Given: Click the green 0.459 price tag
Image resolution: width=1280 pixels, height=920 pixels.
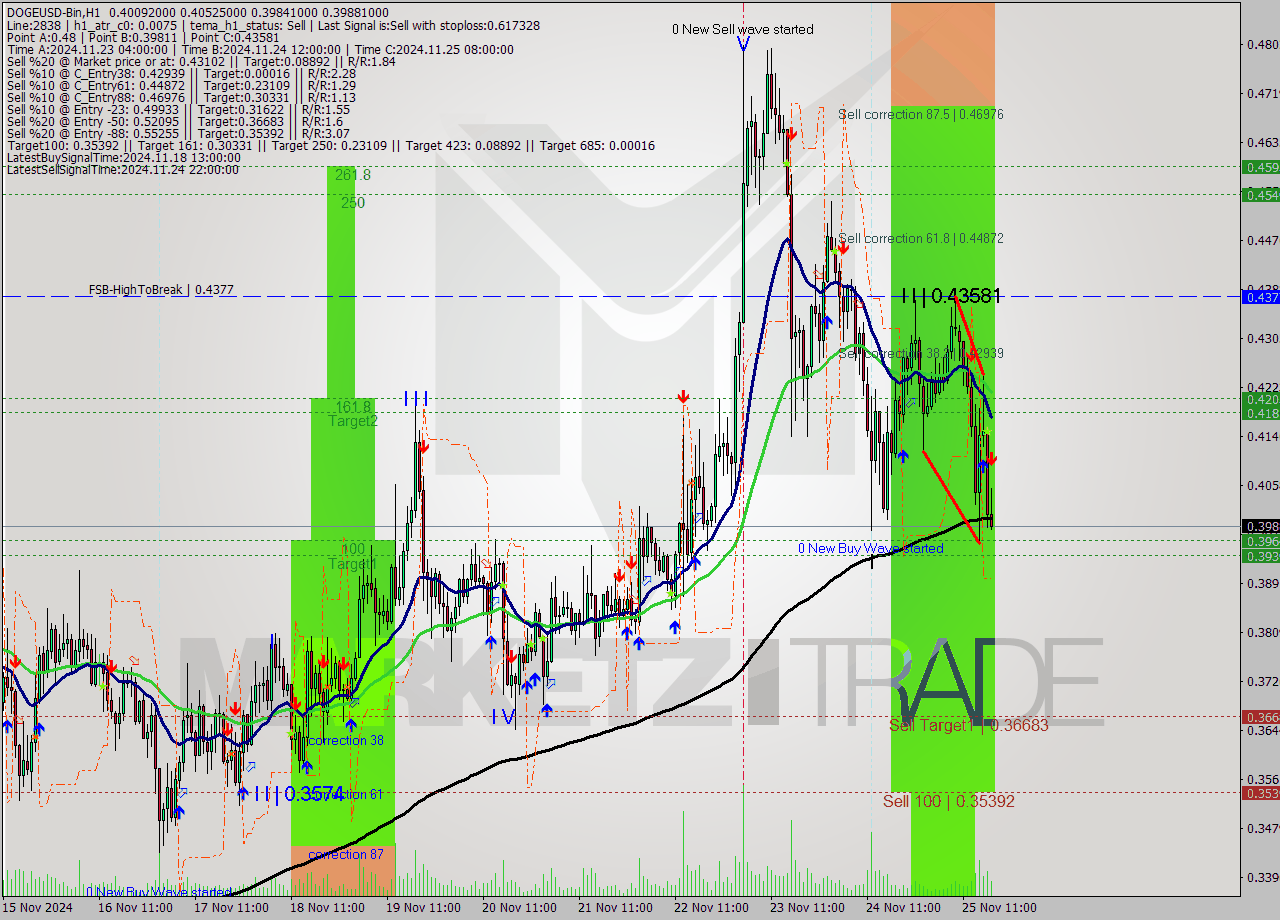Looking at the screenshot, I should 1260,167.
